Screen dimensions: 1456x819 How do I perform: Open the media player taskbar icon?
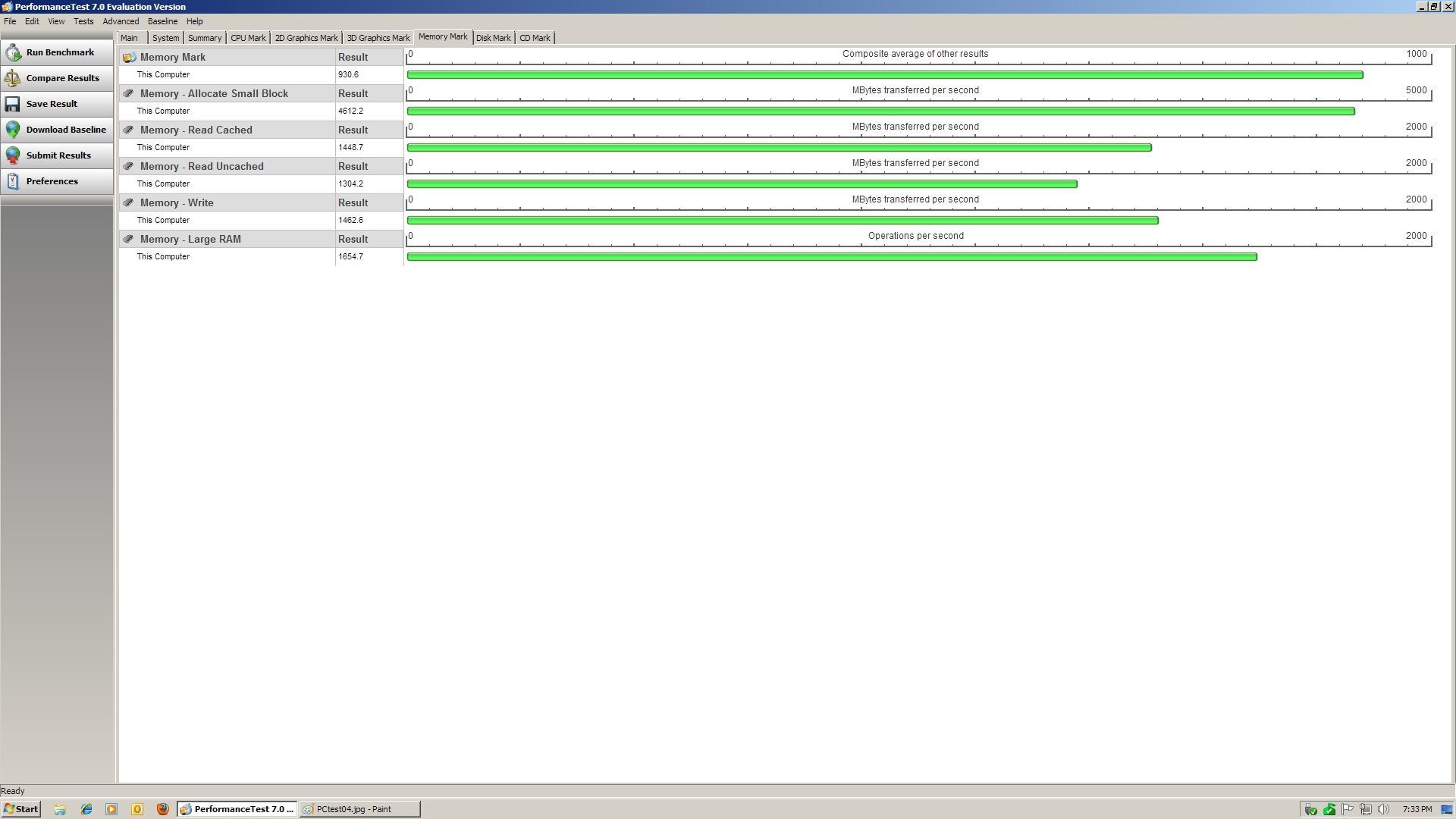[x=111, y=809]
